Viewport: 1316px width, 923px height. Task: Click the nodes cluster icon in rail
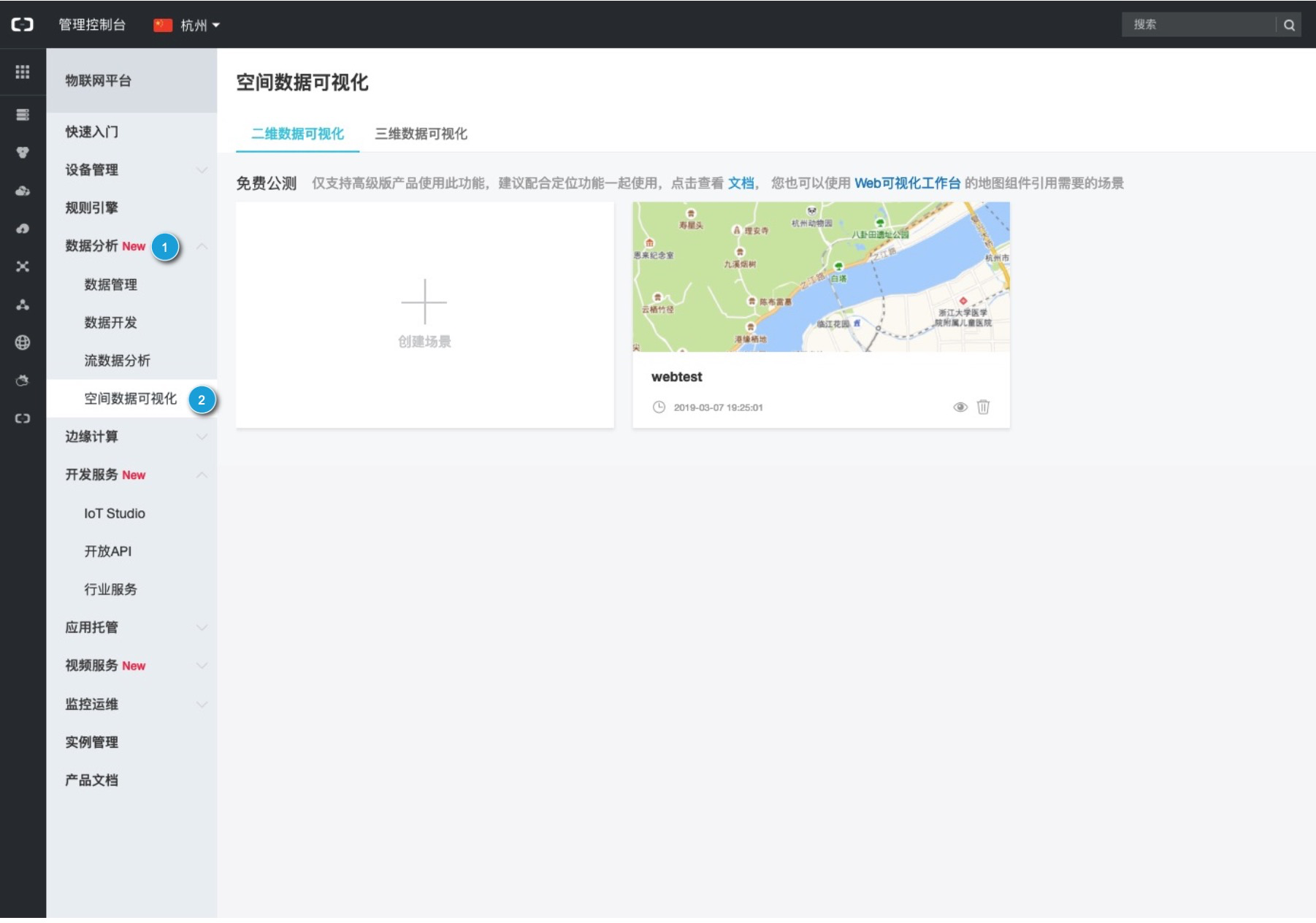(23, 305)
